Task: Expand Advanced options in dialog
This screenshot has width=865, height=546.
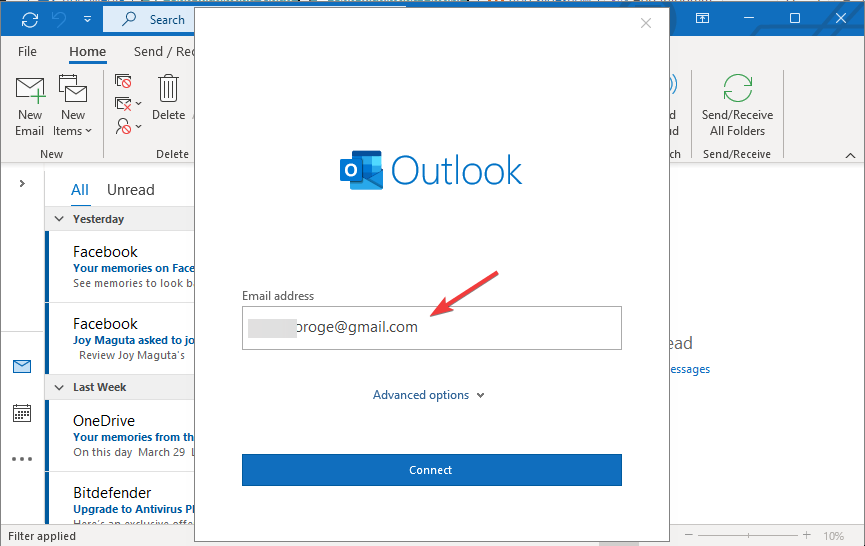Action: point(429,395)
